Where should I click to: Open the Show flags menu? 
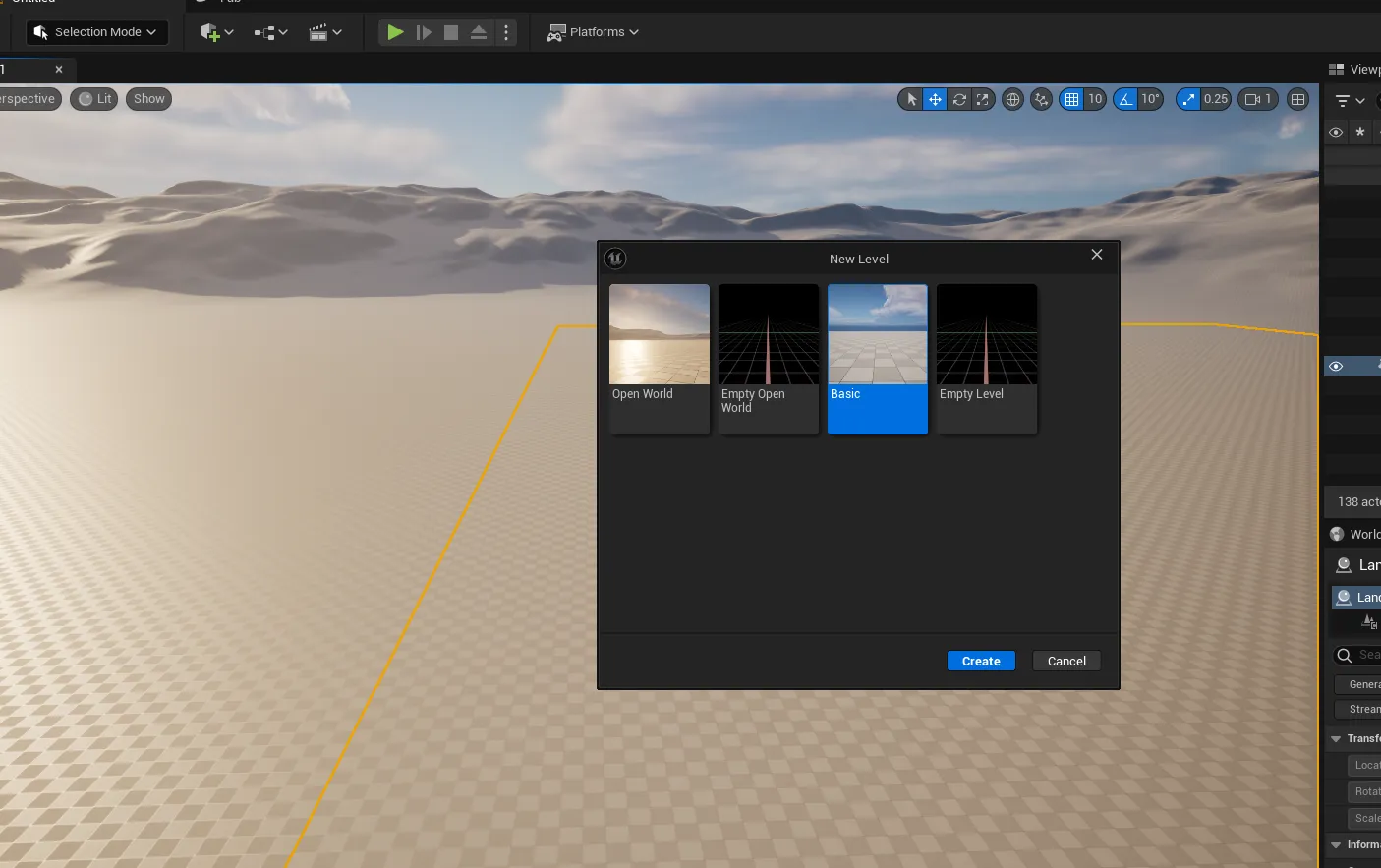point(148,99)
